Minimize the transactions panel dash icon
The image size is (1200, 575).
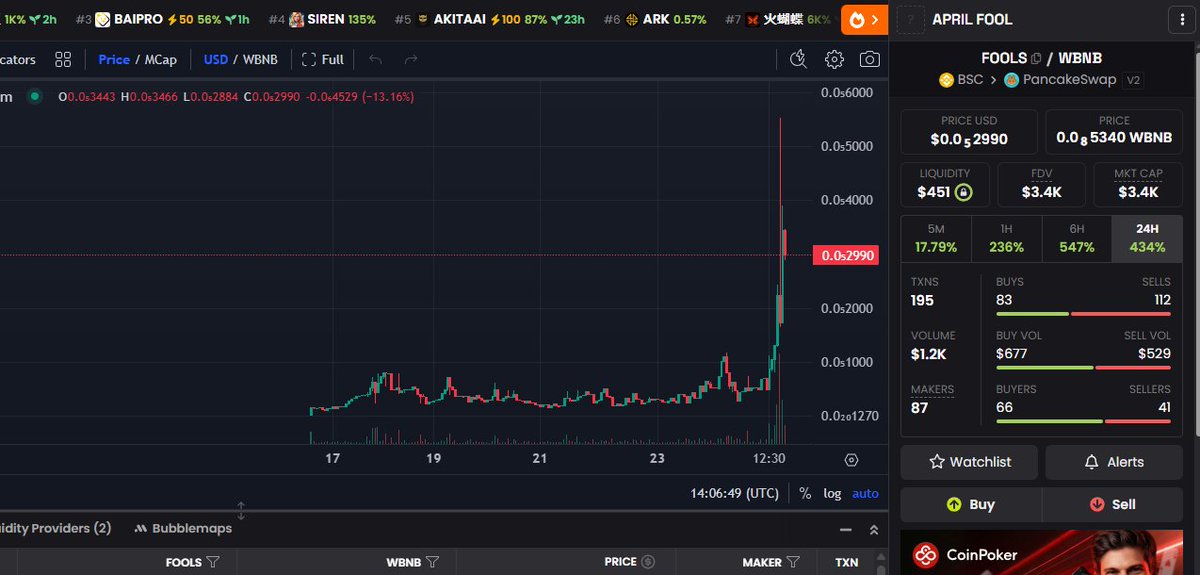(x=846, y=529)
